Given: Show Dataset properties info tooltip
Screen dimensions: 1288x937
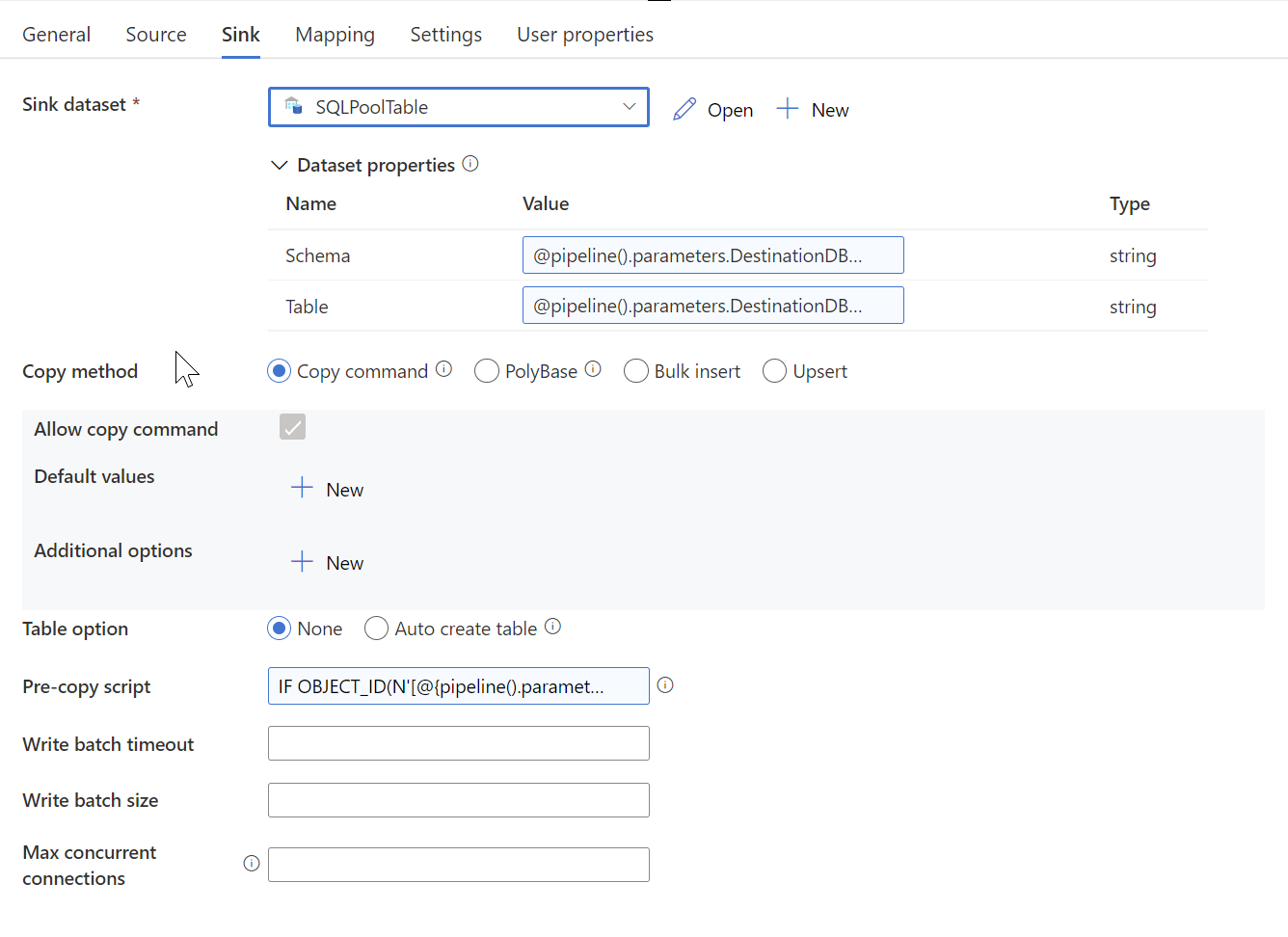Looking at the screenshot, I should click(470, 164).
